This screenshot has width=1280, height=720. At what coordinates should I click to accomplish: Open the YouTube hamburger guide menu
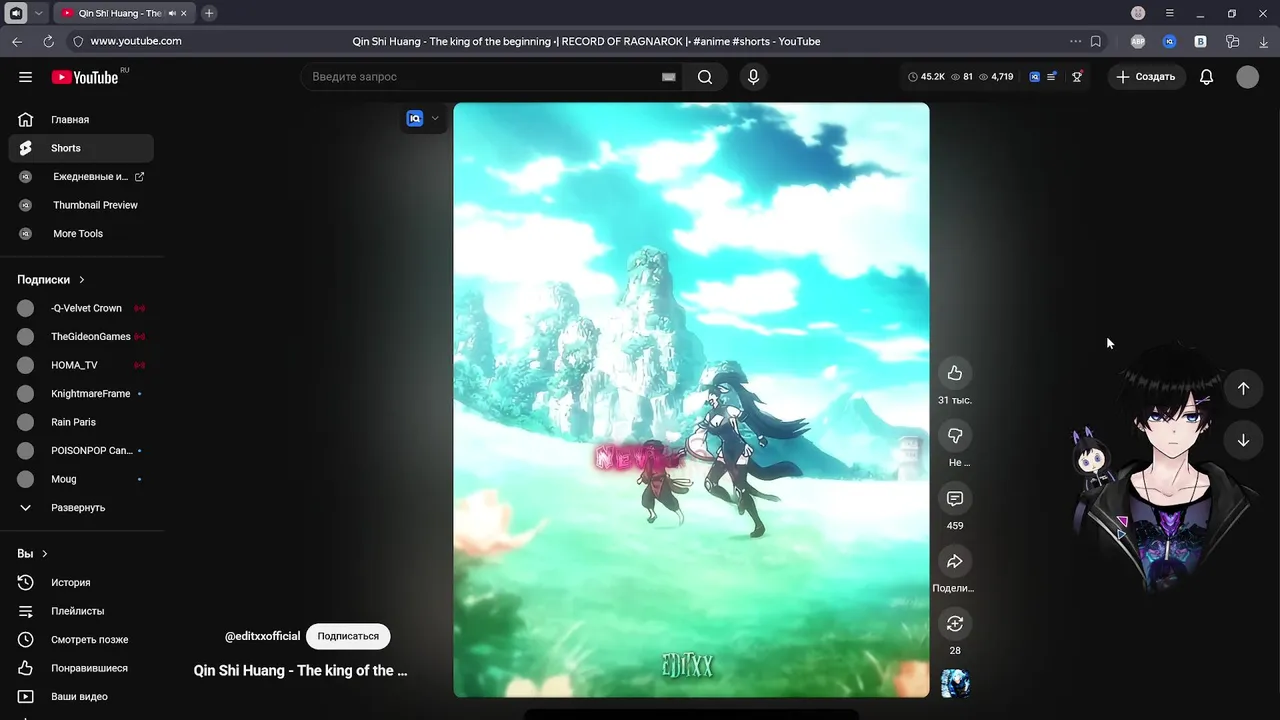point(25,77)
